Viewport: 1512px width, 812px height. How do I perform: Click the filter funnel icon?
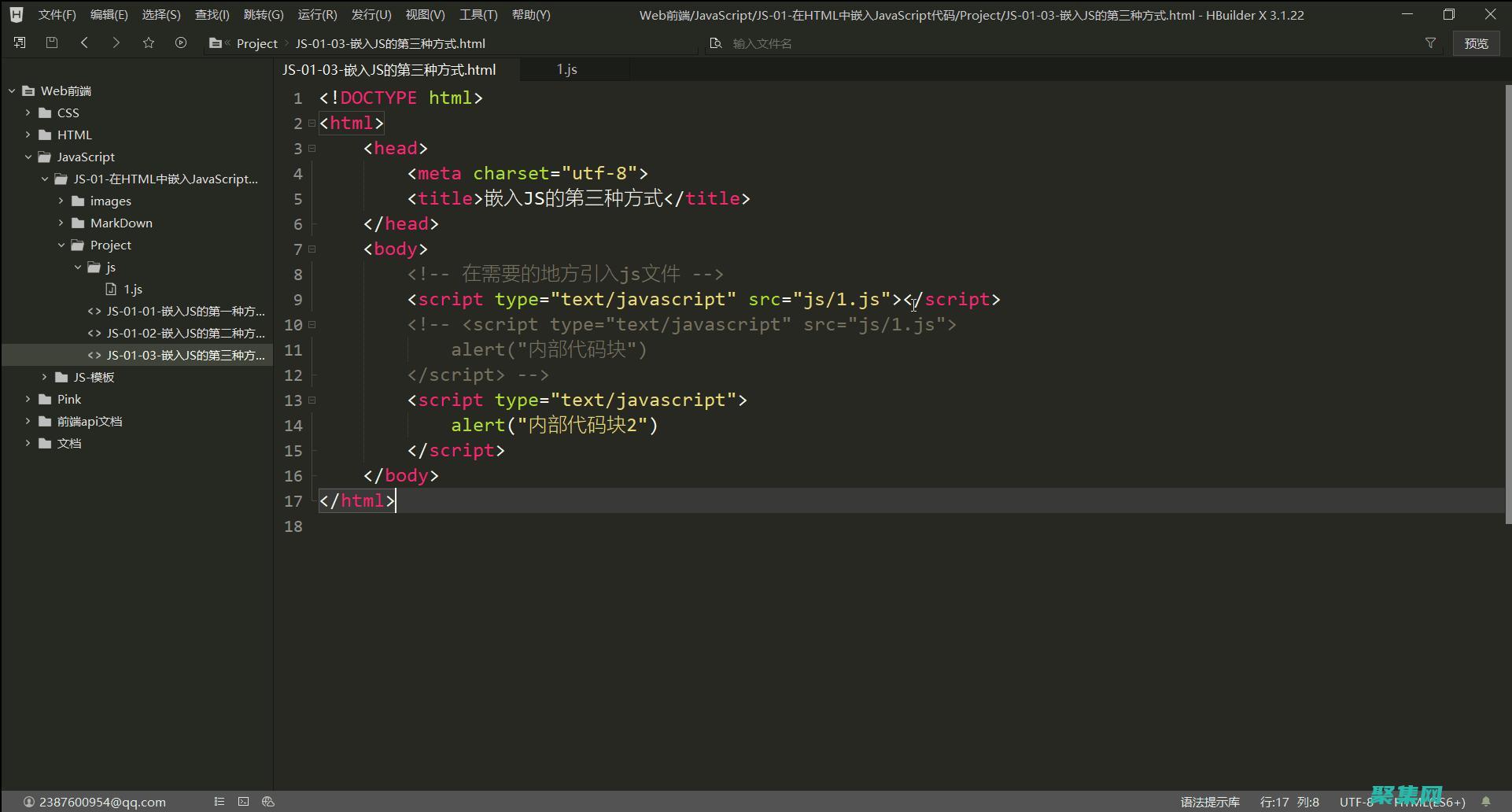[x=1430, y=43]
